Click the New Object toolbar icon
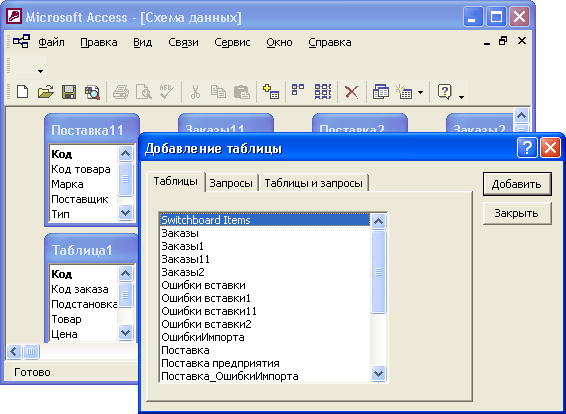Screen dimensions: 566x414 coord(404,92)
